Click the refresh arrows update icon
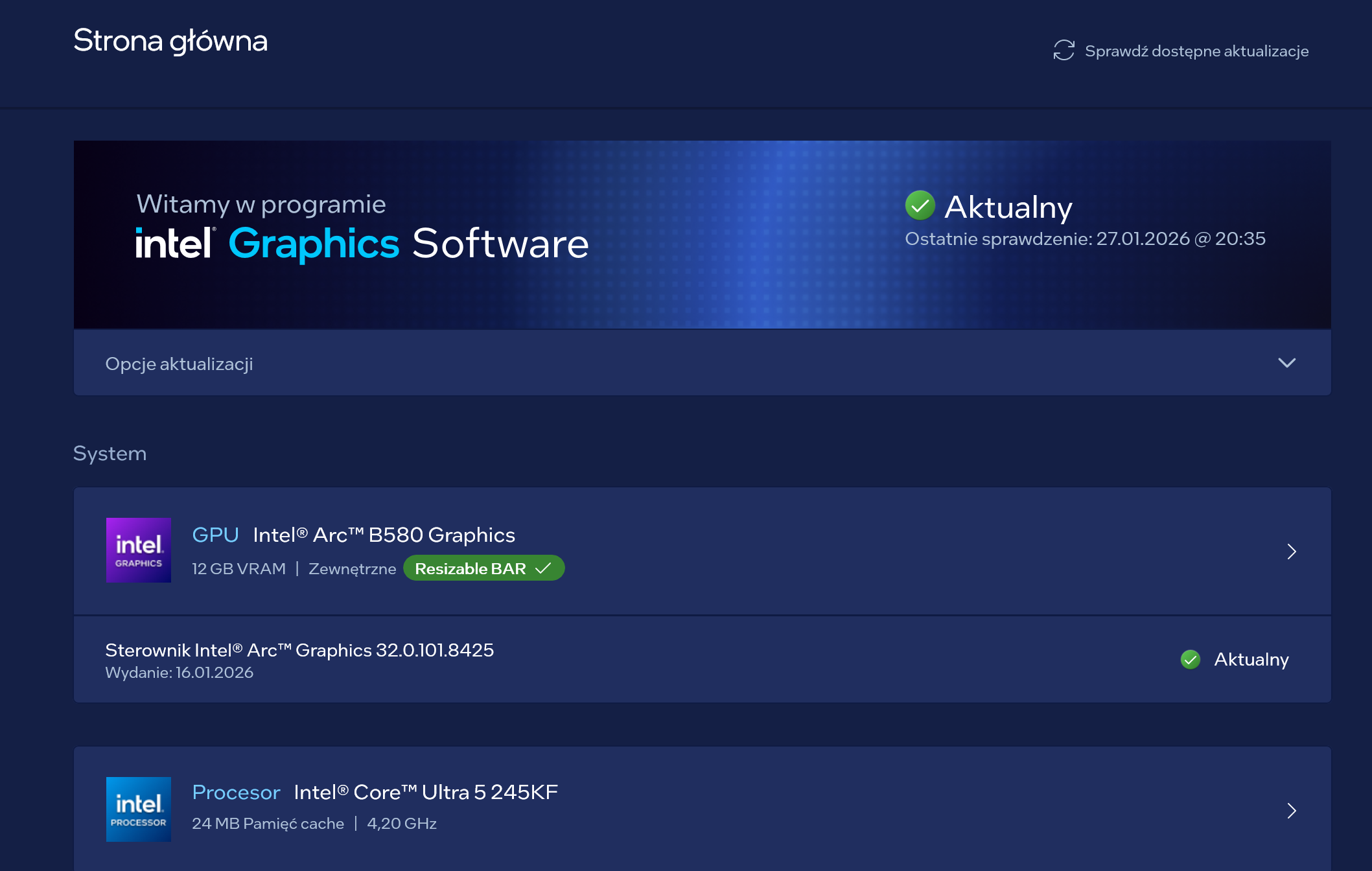Viewport: 1372px width, 871px height. 1064,51
